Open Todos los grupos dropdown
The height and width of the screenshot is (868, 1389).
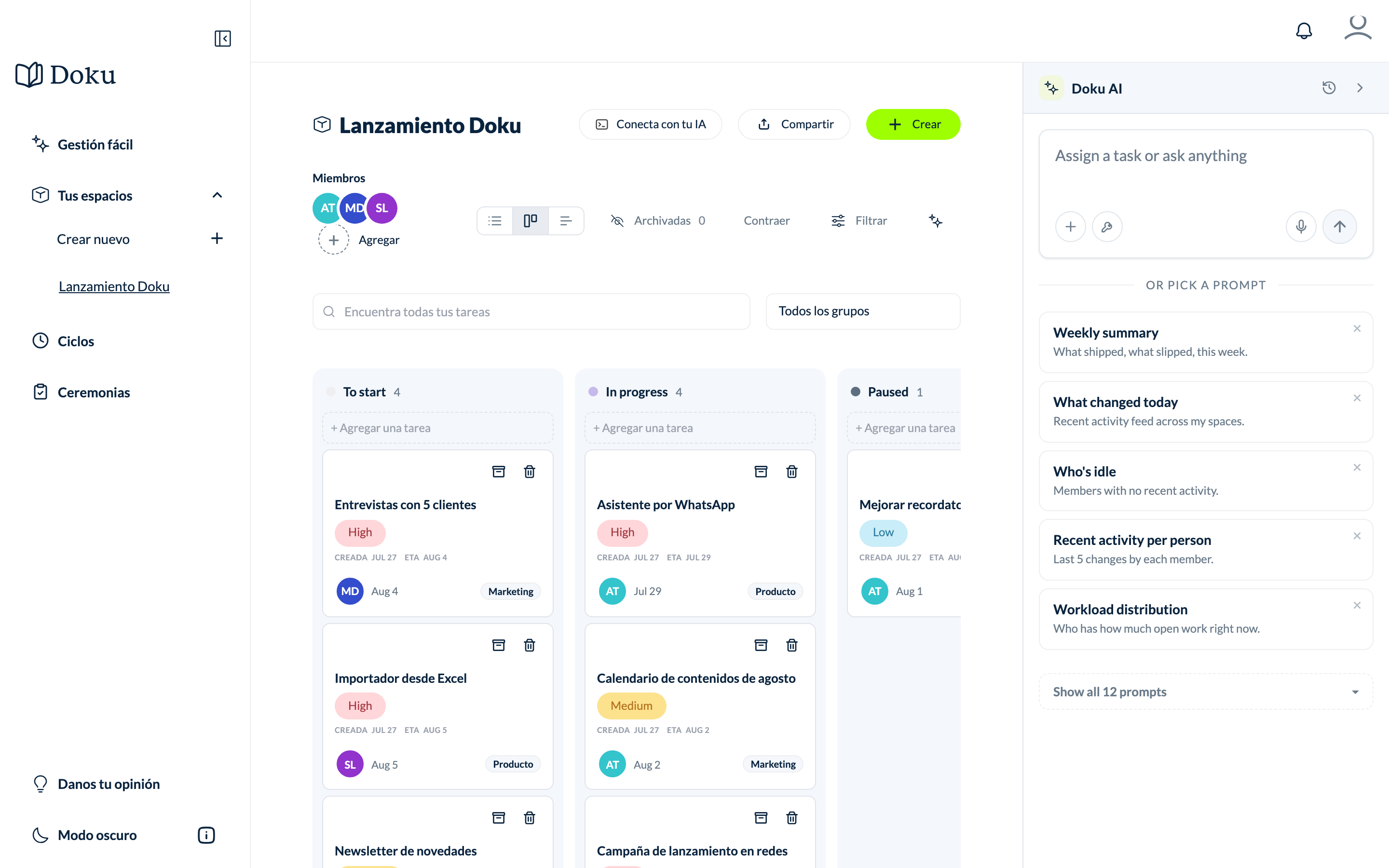click(863, 311)
